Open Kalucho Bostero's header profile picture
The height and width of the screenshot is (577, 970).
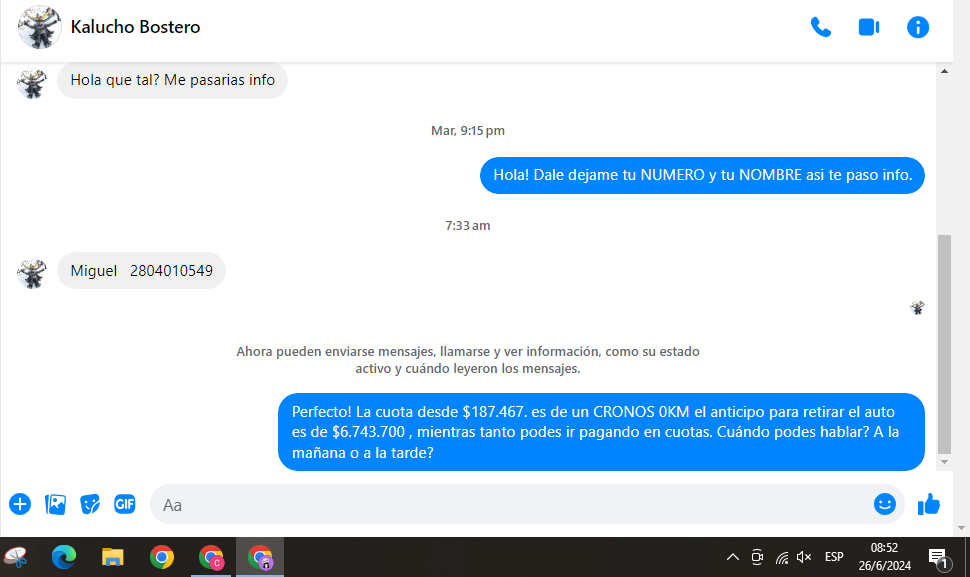40,27
